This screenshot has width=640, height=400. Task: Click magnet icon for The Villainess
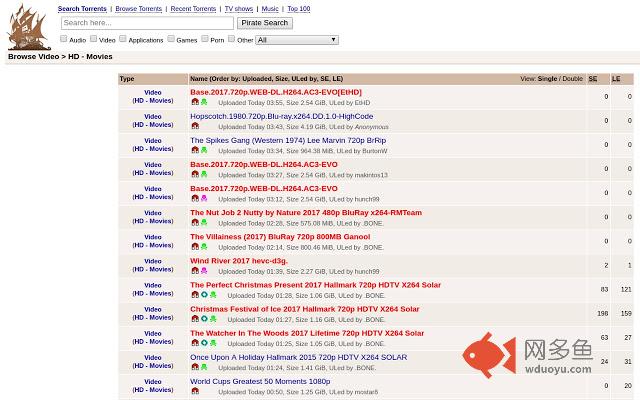[195, 247]
